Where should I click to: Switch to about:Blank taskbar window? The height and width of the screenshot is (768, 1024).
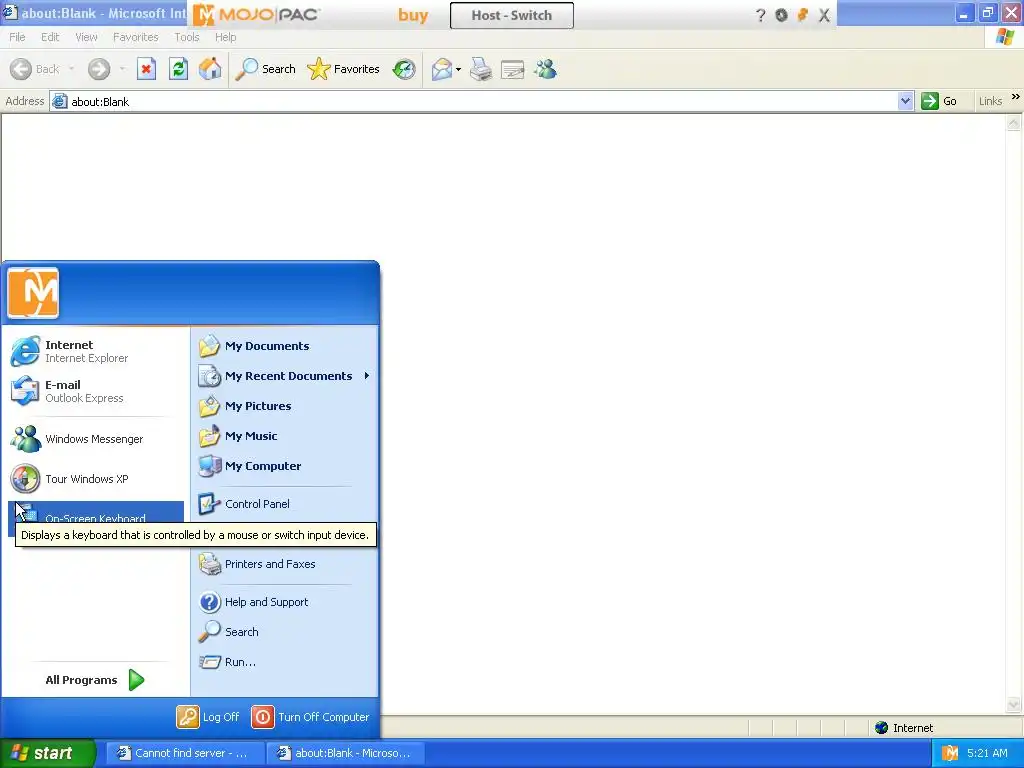point(345,753)
